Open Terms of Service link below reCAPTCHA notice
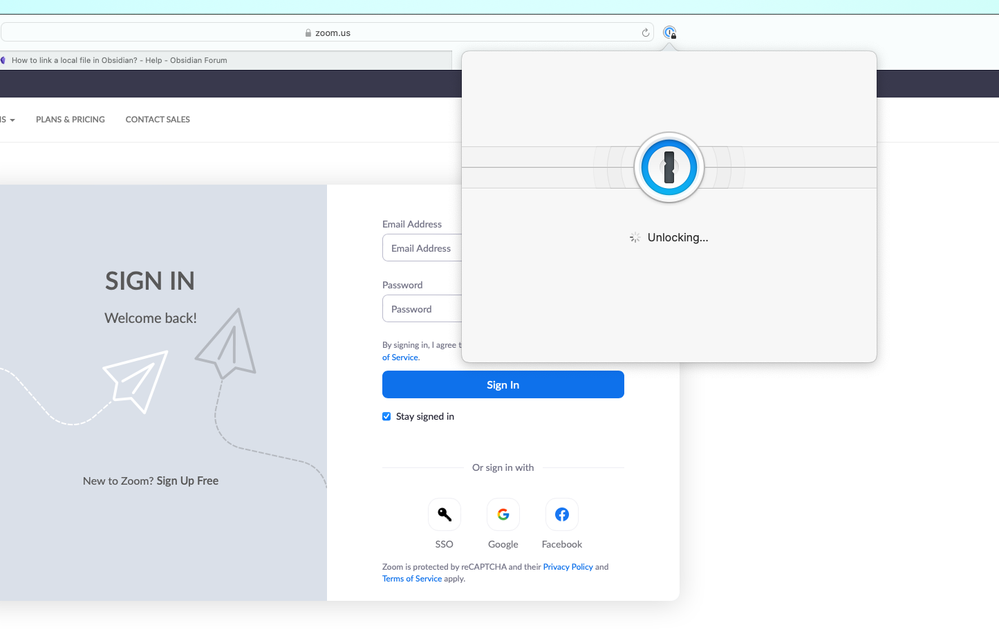Image resolution: width=999 pixels, height=632 pixels. pos(411,579)
